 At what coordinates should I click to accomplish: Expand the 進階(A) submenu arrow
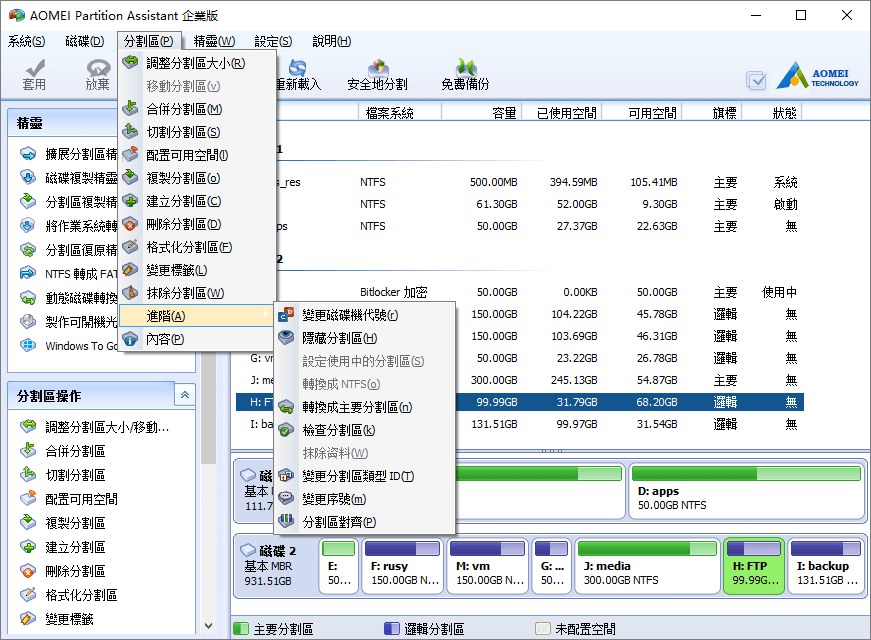[266, 315]
